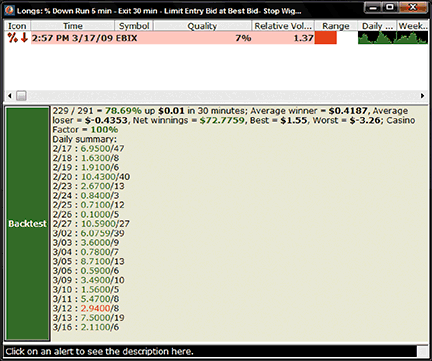
Task: Click the horizontal scrollbar right arrow
Action: [x=422, y=96]
